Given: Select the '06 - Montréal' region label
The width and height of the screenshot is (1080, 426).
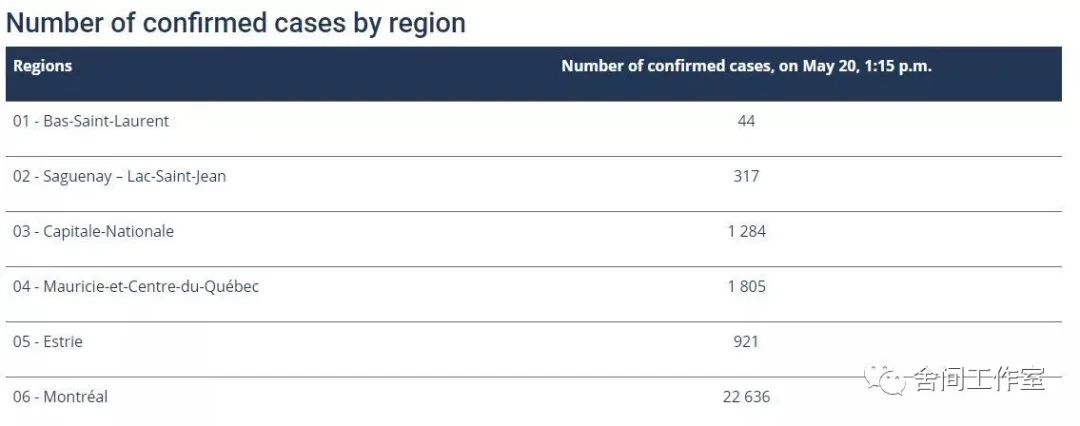Looking at the screenshot, I should 60,397.
